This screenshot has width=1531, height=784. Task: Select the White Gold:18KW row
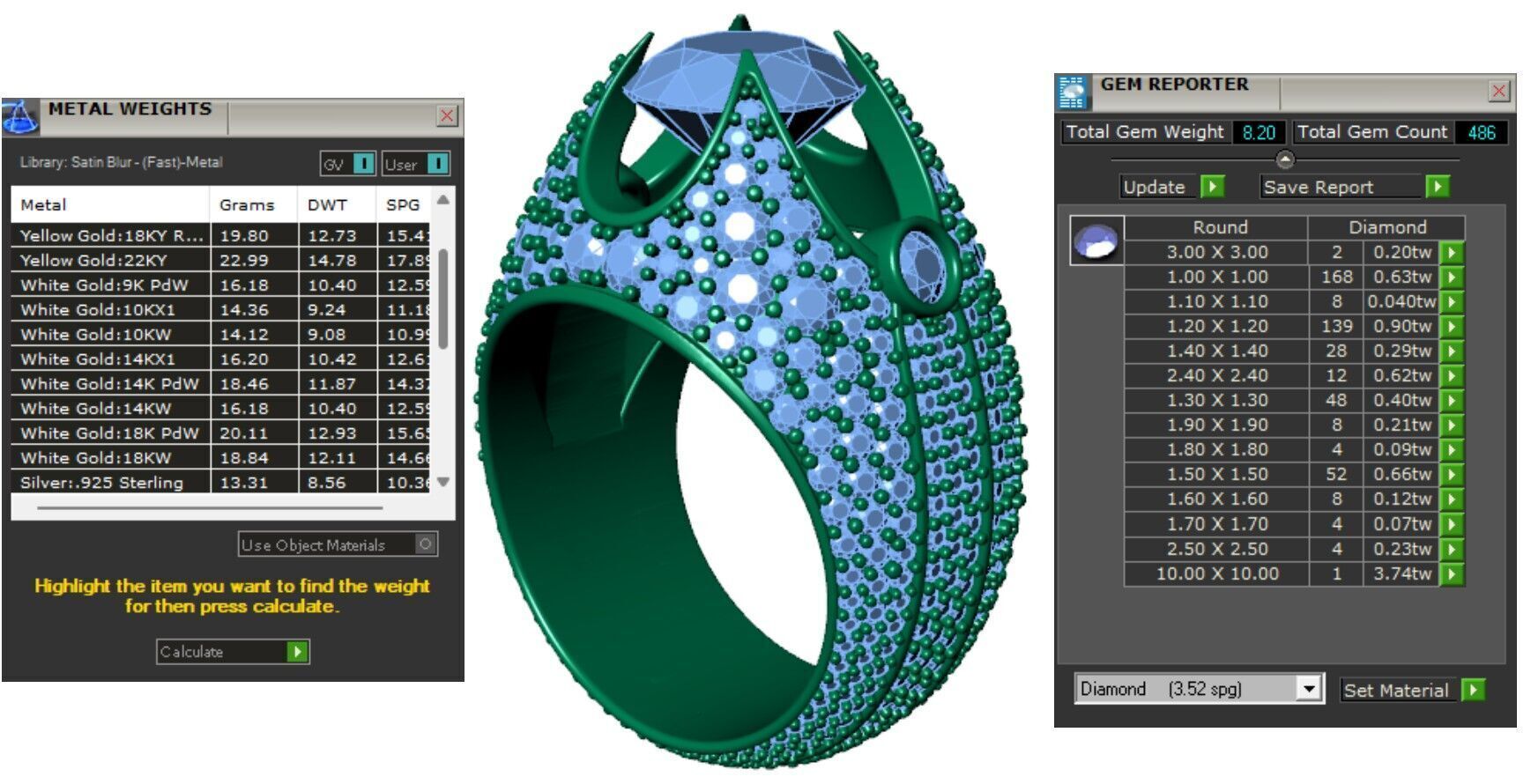click(221, 457)
